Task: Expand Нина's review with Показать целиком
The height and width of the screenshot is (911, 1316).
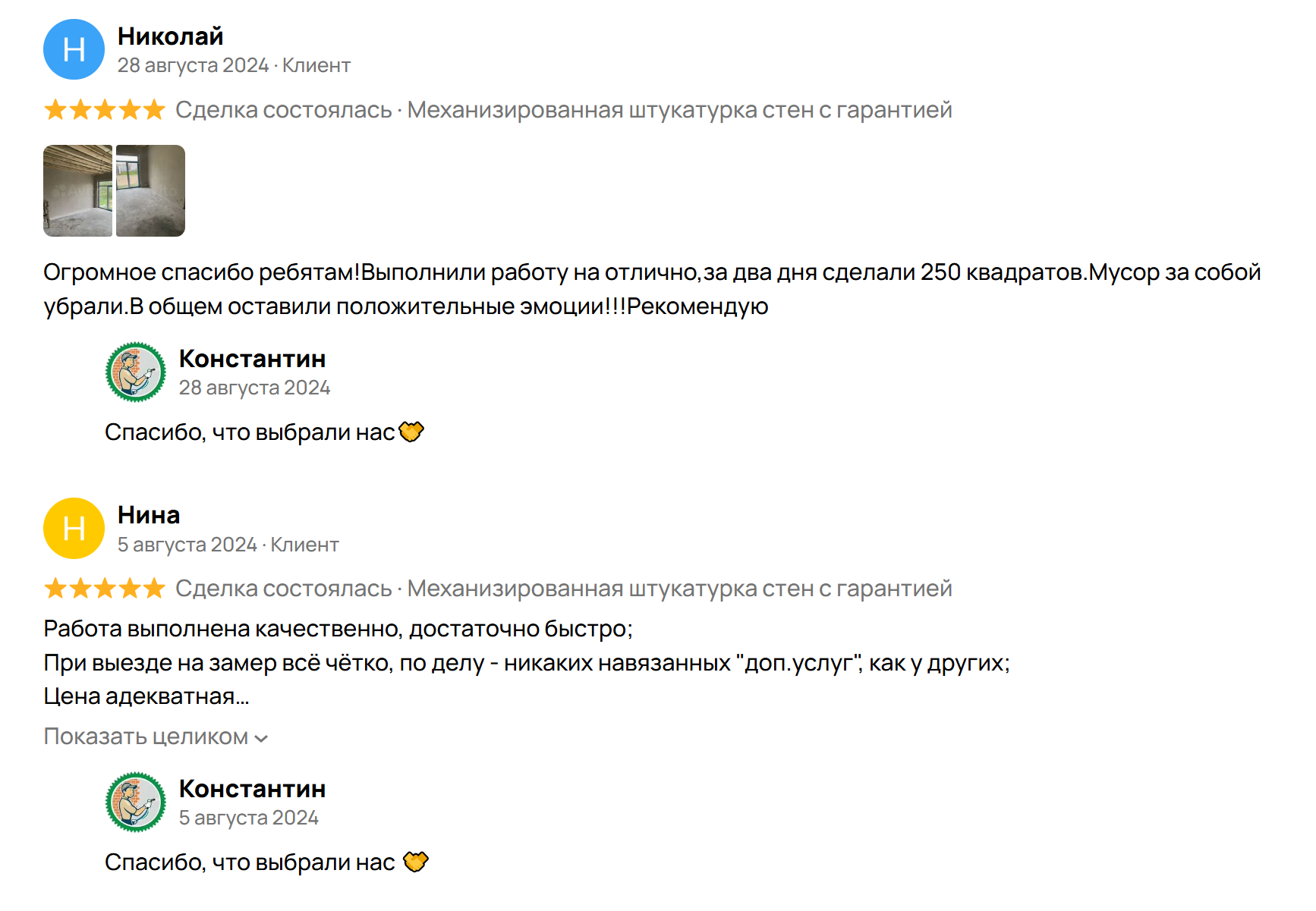Action: coord(146,737)
